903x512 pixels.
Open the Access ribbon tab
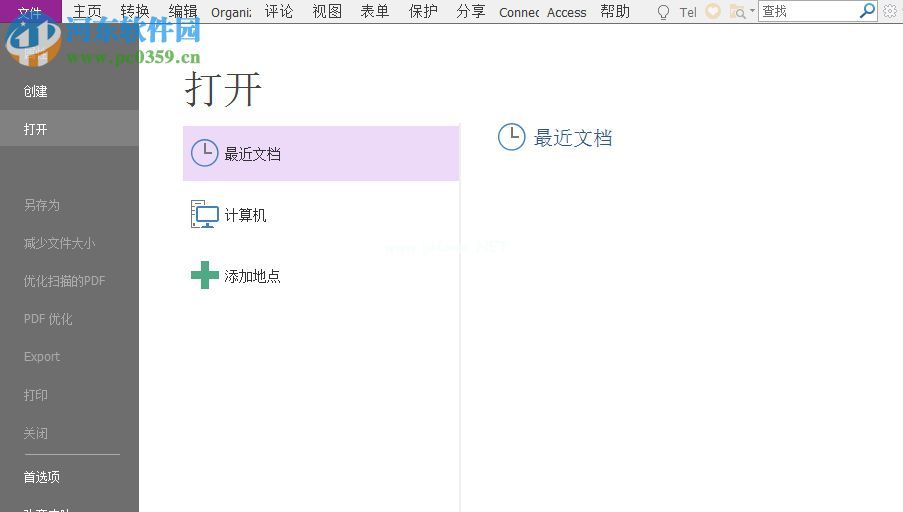point(567,12)
